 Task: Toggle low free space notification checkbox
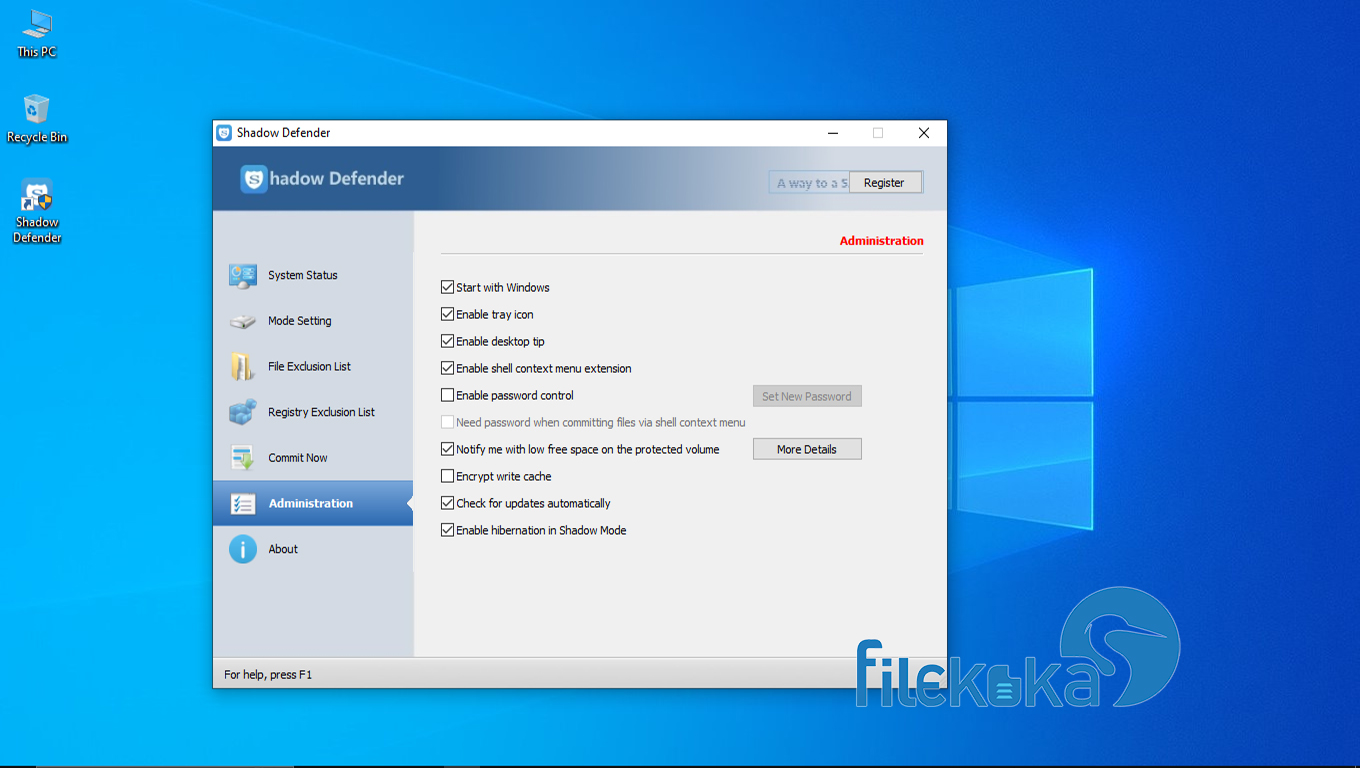(448, 449)
